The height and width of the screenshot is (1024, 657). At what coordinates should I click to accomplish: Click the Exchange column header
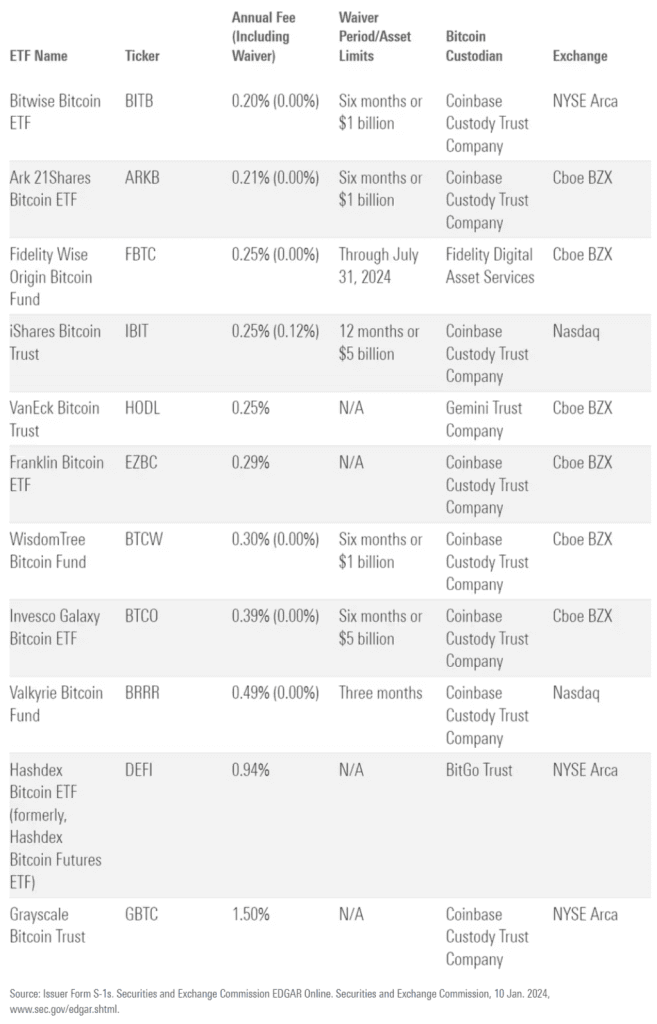point(580,56)
